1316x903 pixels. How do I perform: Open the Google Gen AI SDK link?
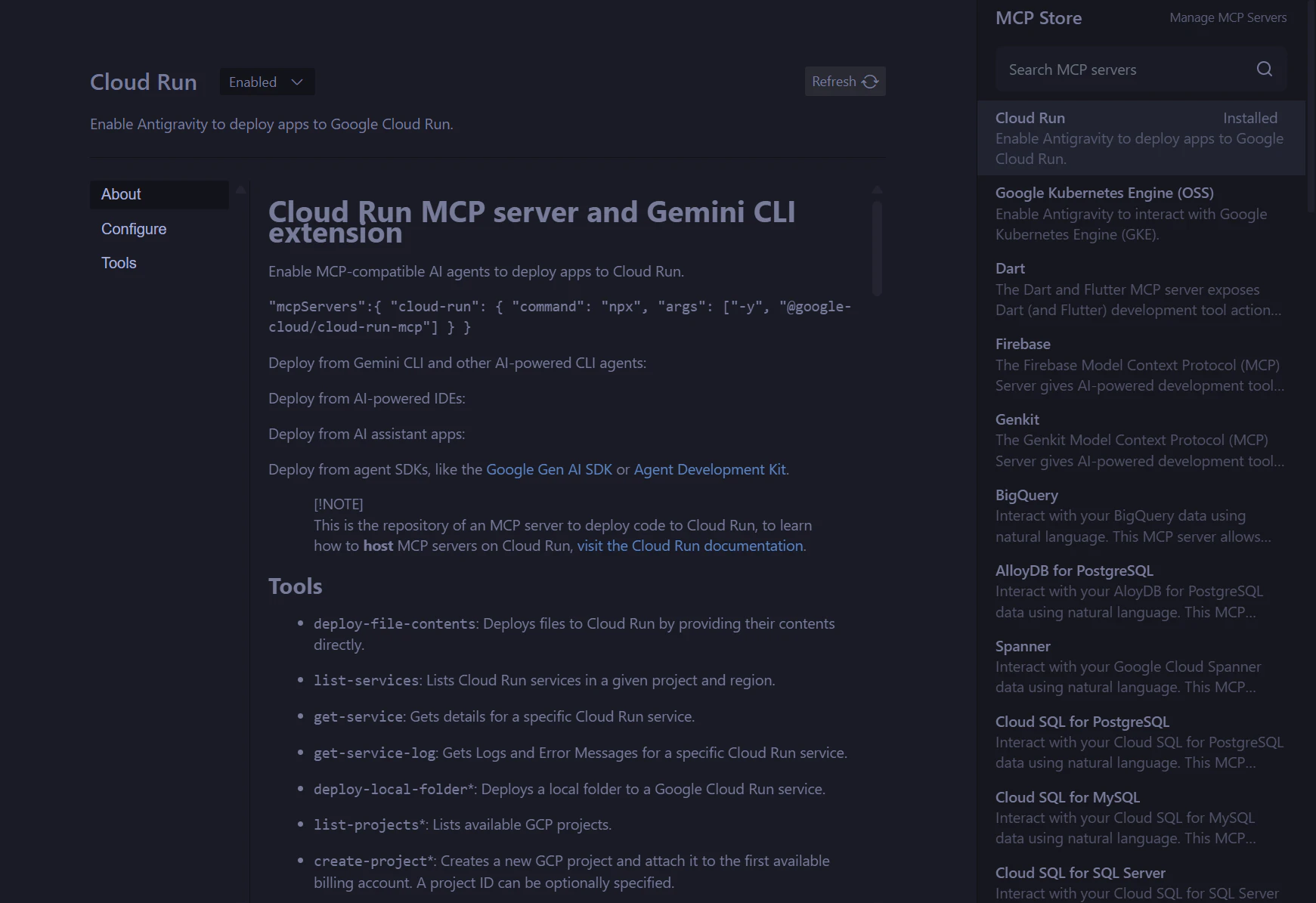[x=549, y=469]
